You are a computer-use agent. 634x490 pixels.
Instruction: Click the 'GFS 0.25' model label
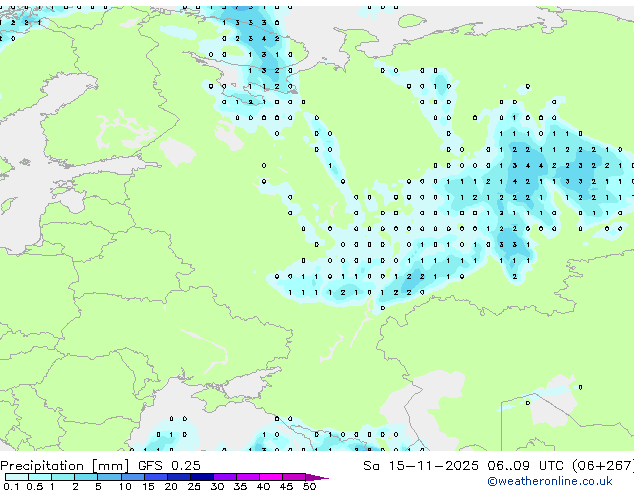click(x=169, y=466)
